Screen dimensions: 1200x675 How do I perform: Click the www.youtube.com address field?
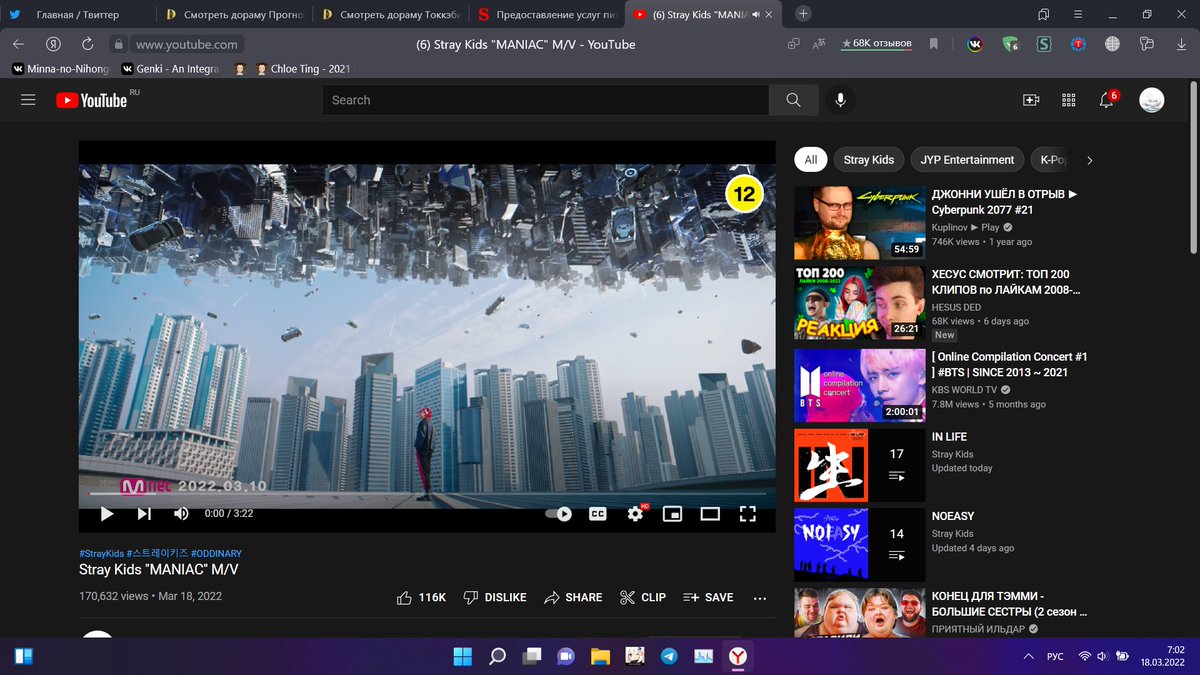coord(186,44)
